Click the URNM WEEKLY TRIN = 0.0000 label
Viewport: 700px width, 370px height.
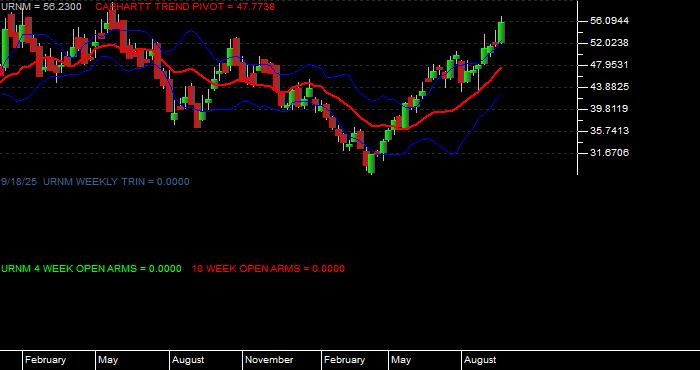pyautogui.click(x=116, y=182)
